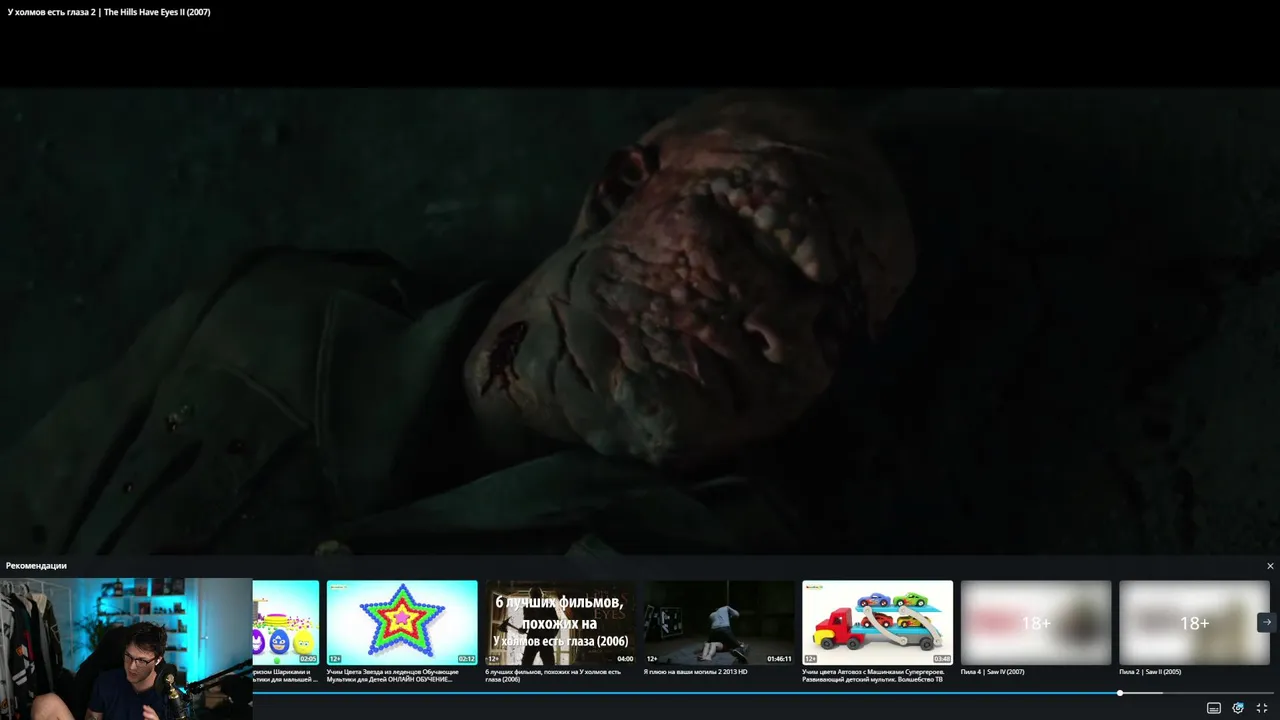Show next recommendations with the arrow button
The image size is (1280, 720).
tap(1266, 622)
